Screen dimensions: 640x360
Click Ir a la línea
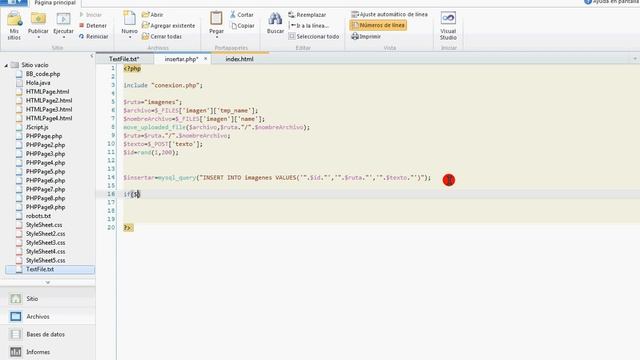click(x=309, y=25)
